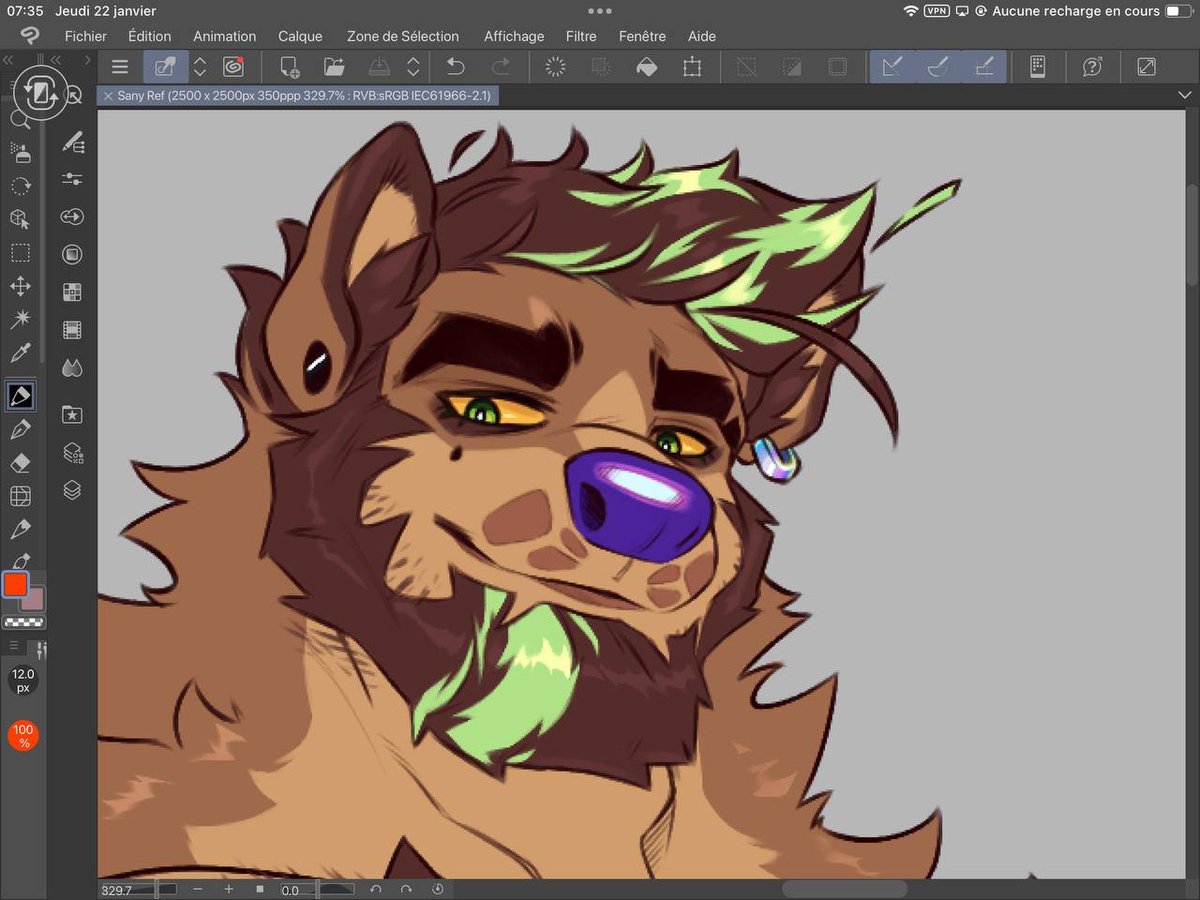
Task: Decrease zoom with the minus button at bottom
Action: click(199, 888)
